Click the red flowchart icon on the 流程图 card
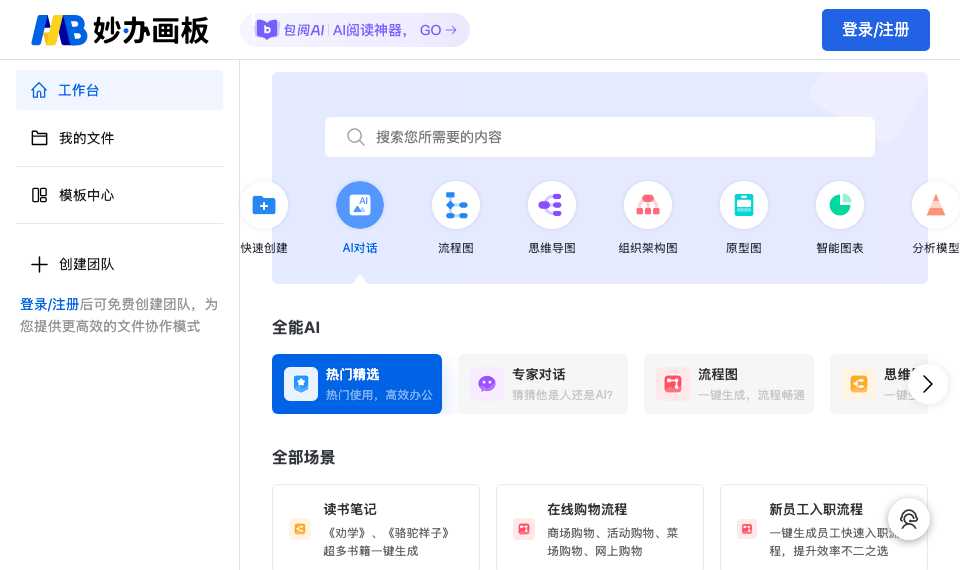Viewport: 960px width, 570px height. click(x=673, y=384)
